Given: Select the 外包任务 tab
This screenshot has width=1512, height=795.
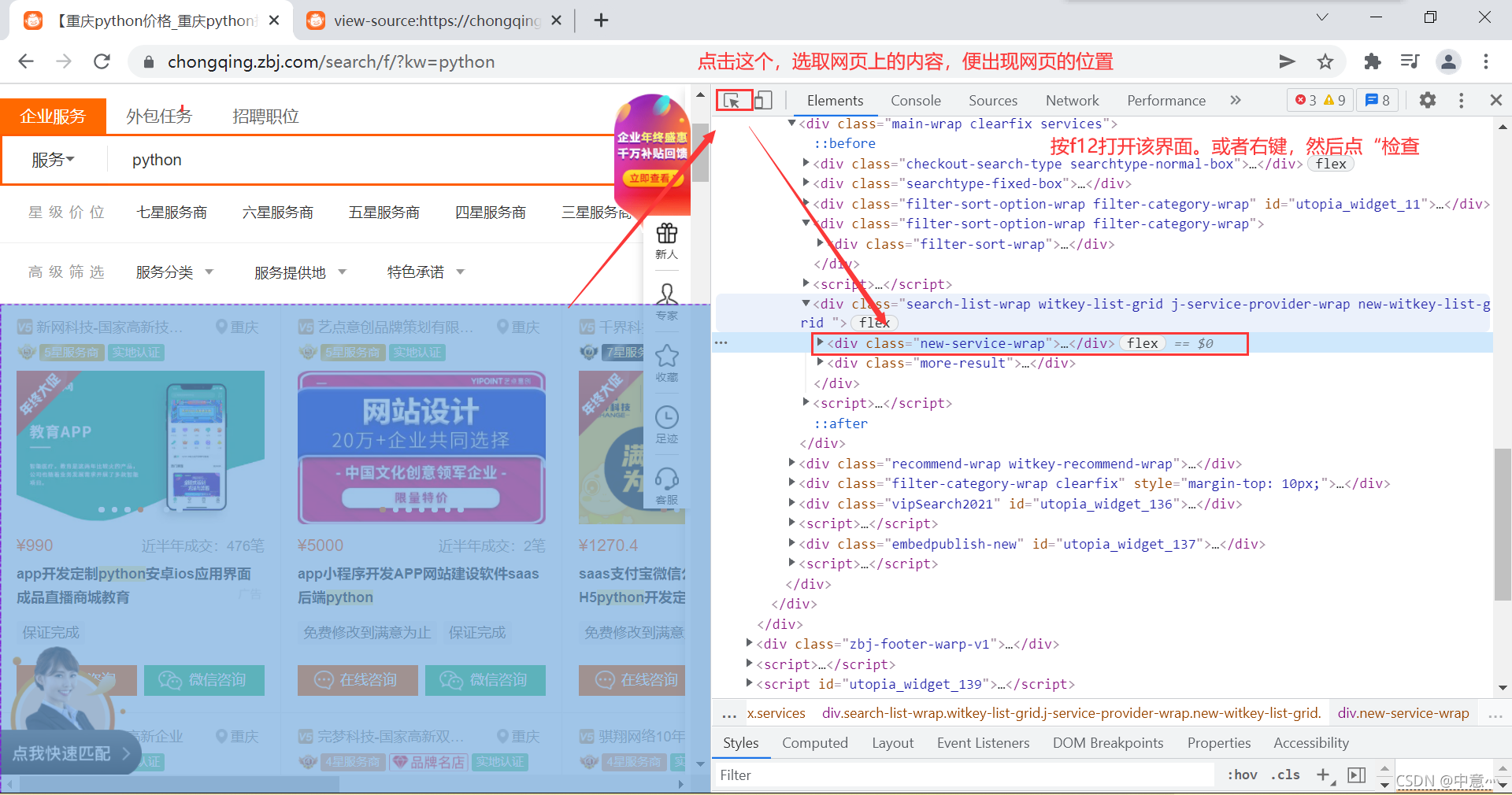Looking at the screenshot, I should [x=159, y=116].
